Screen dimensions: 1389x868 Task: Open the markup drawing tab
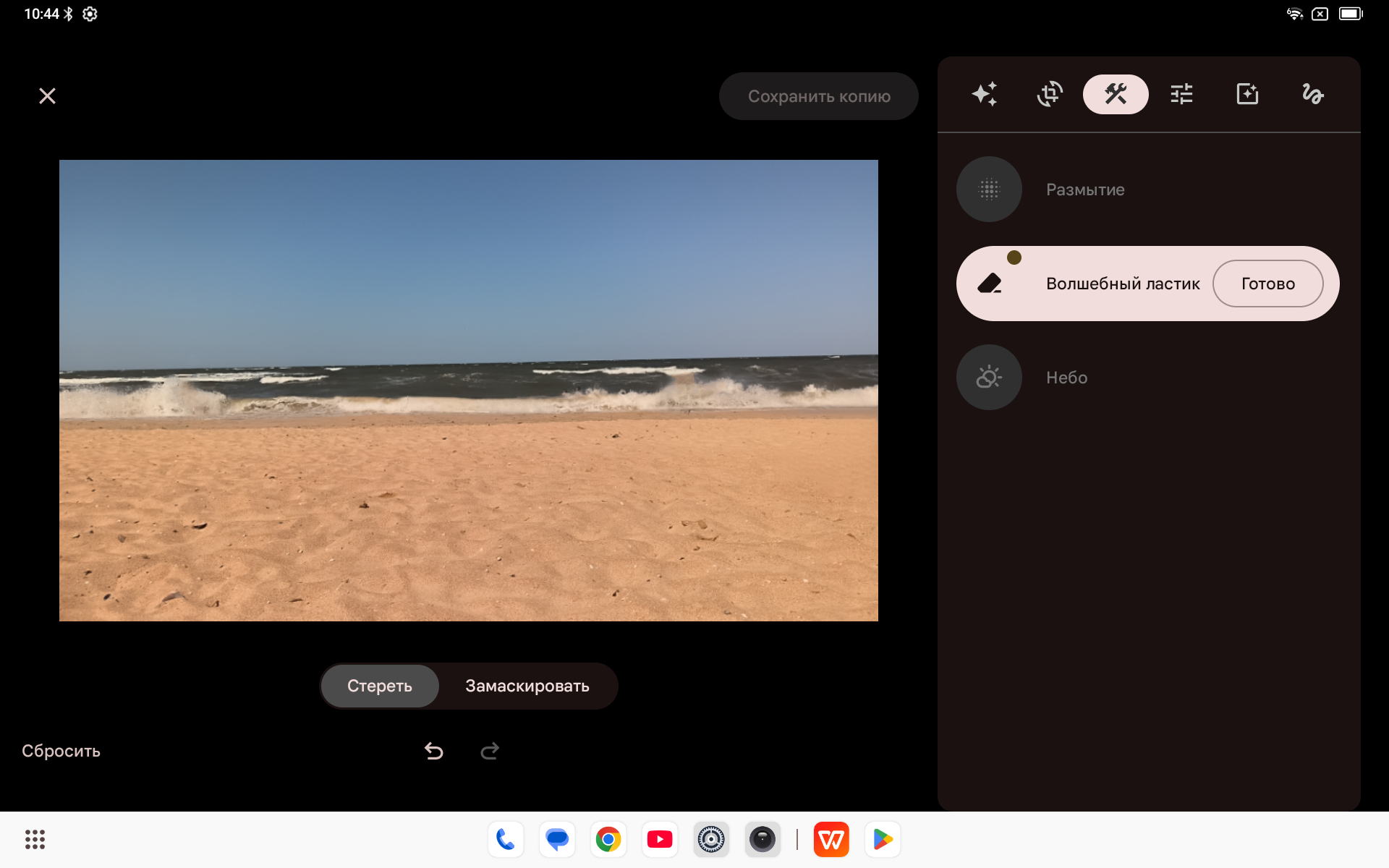(x=1312, y=94)
